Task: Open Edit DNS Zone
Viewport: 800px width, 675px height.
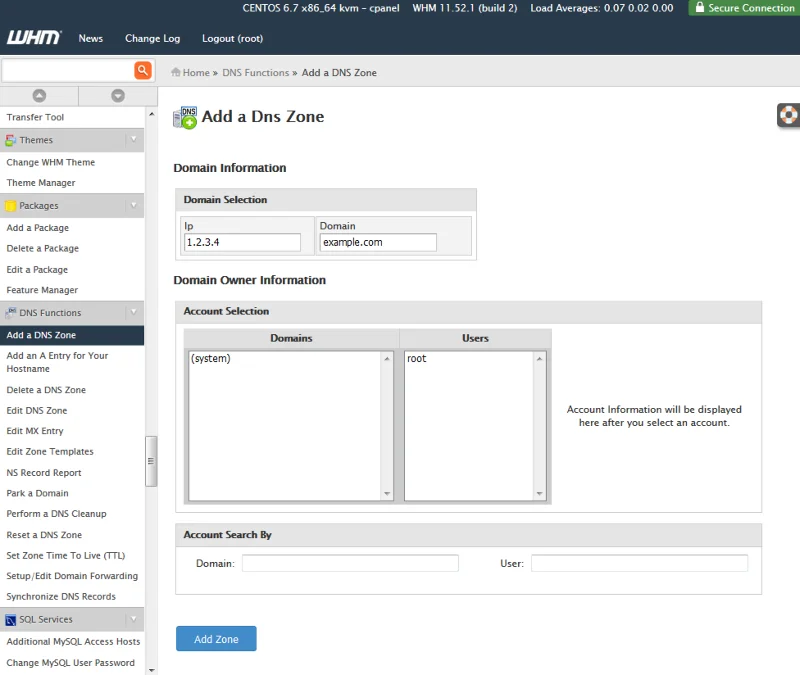Action: pyautogui.click(x=37, y=410)
